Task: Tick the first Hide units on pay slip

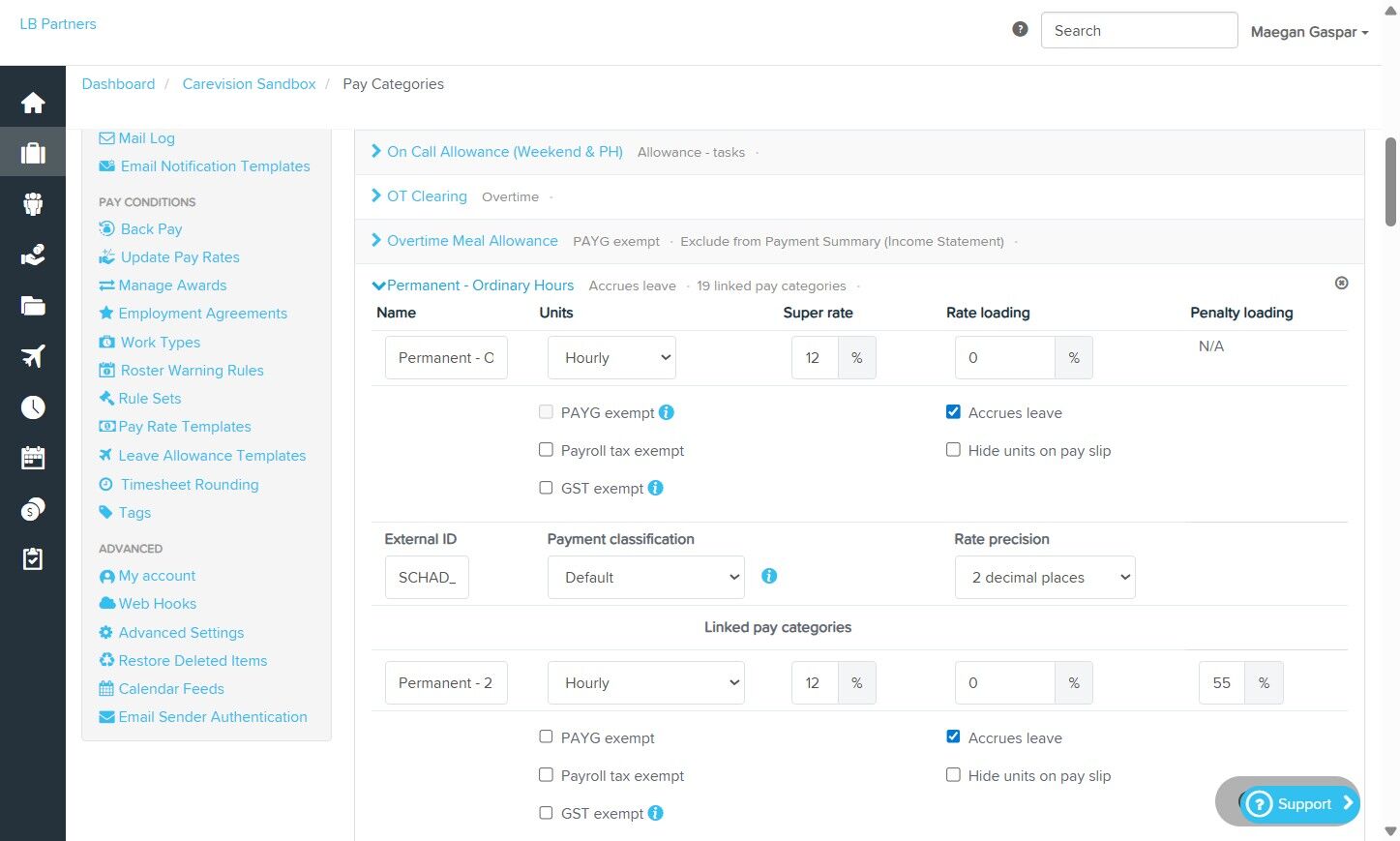Action: coord(953,450)
